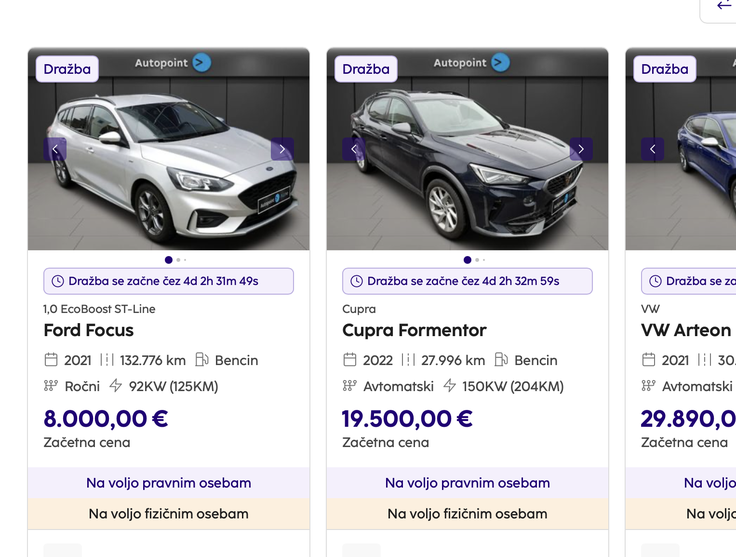This screenshot has width=736, height=557.
Task: Show next photo of Ford Focus
Action: [x=282, y=149]
